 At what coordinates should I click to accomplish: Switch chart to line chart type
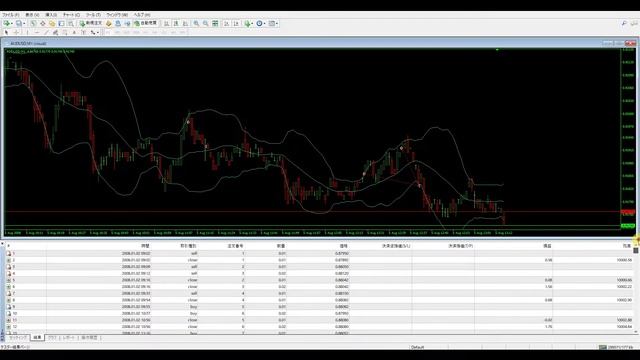click(185, 23)
